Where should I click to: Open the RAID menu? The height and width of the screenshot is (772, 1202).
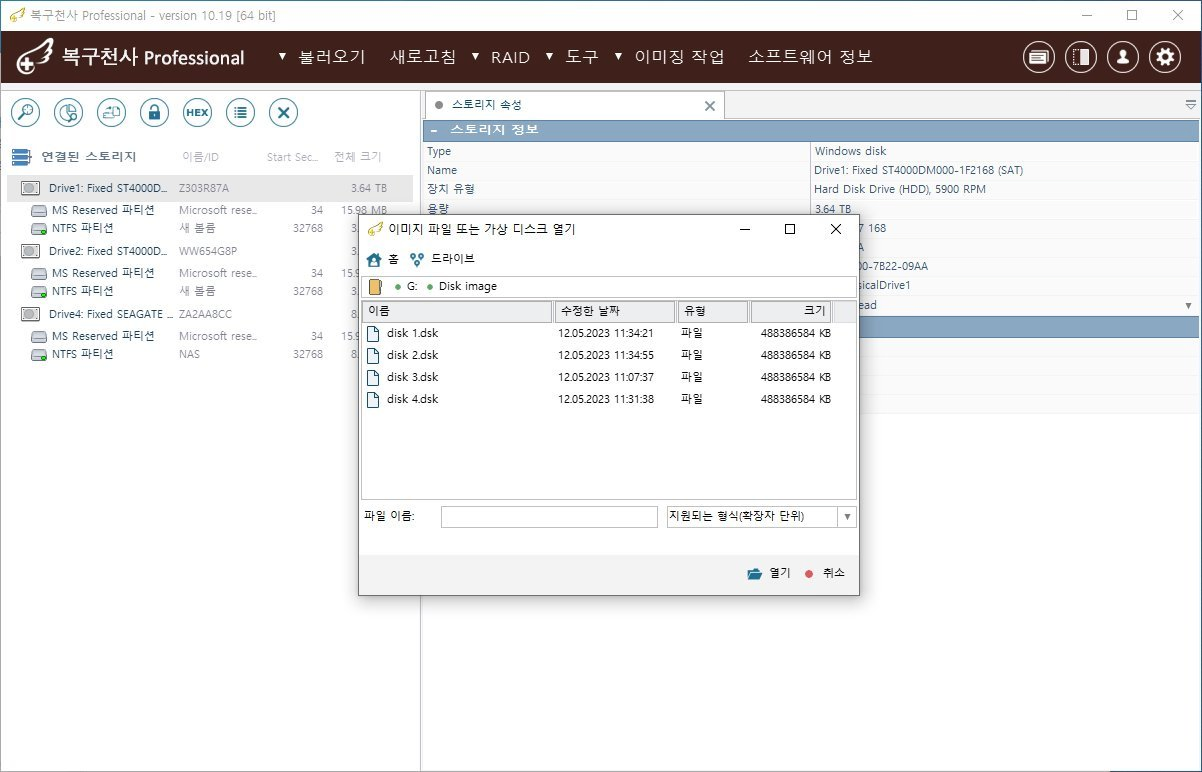coord(510,57)
